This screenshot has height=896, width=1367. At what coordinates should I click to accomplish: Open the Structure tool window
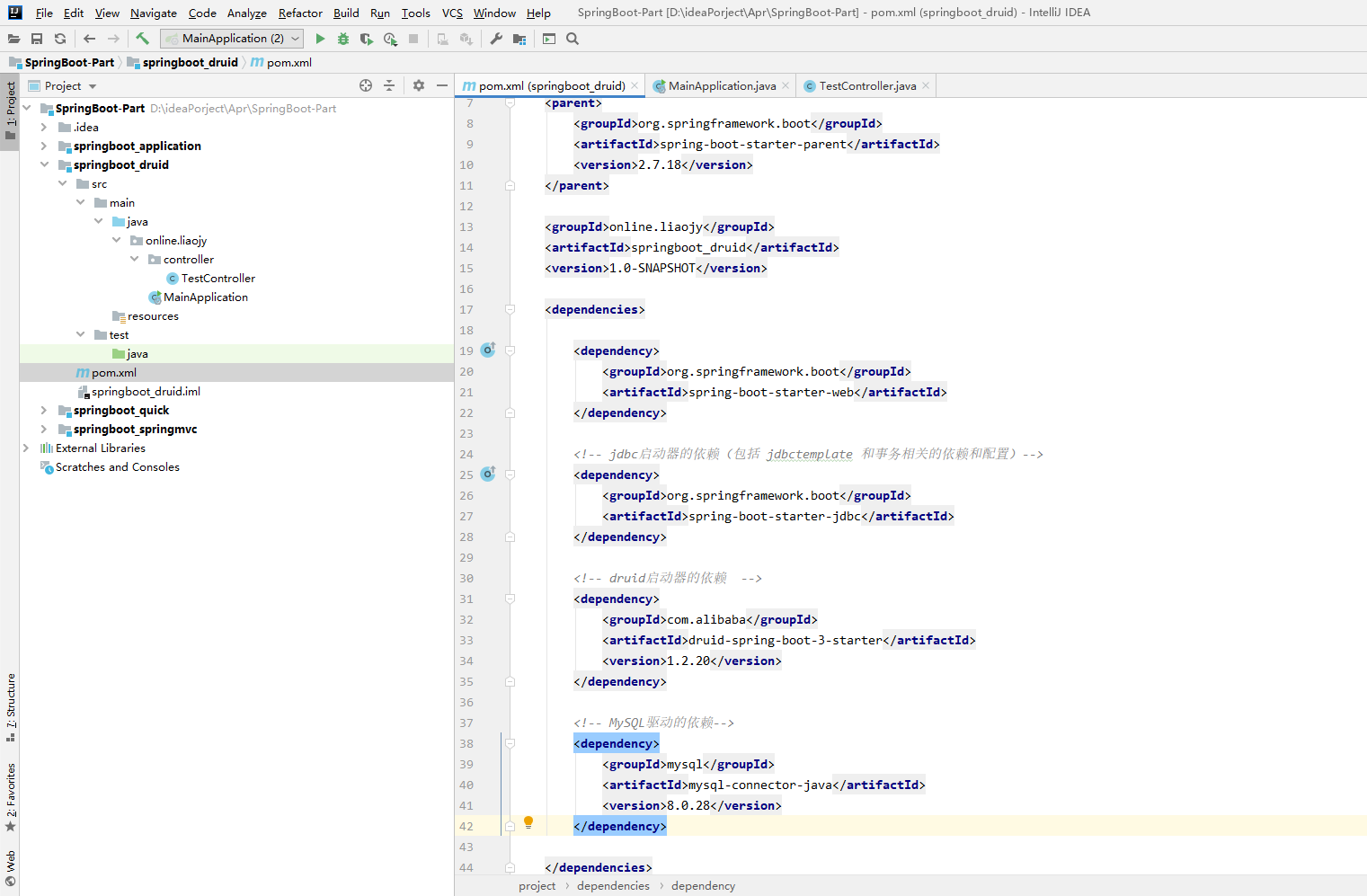tap(10, 707)
